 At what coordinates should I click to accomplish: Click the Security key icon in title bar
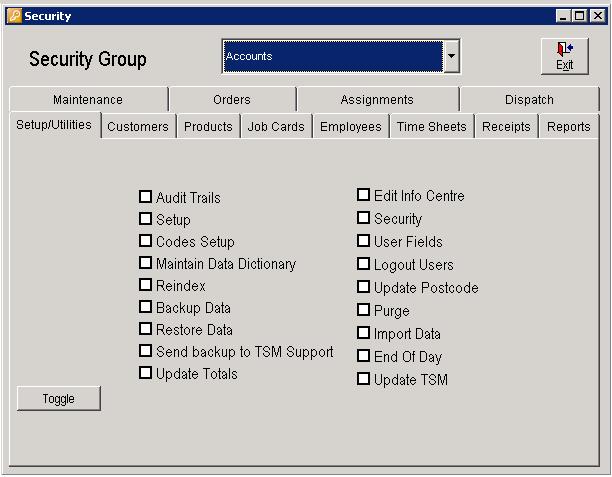tap(14, 16)
